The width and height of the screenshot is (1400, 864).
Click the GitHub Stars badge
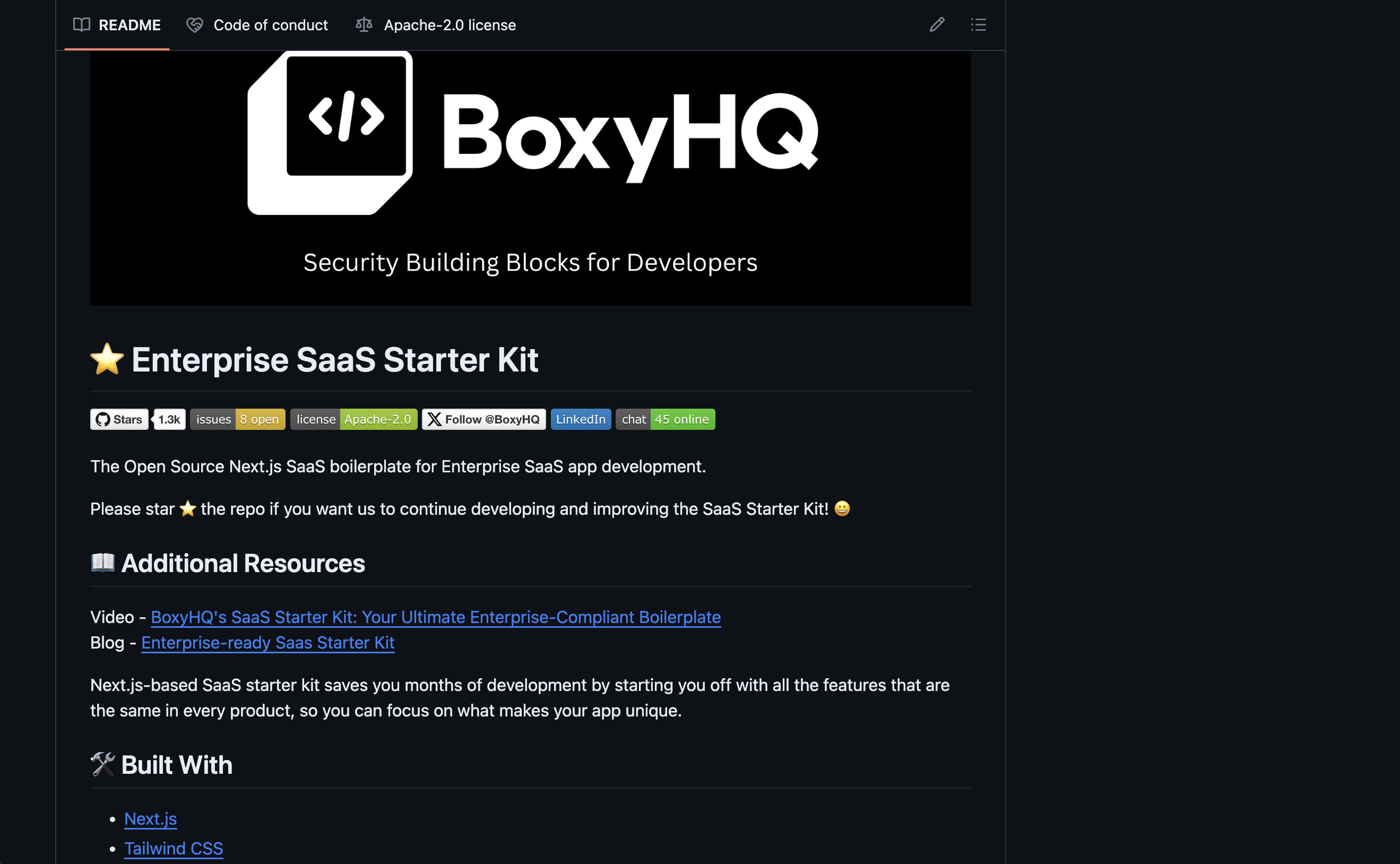(119, 419)
